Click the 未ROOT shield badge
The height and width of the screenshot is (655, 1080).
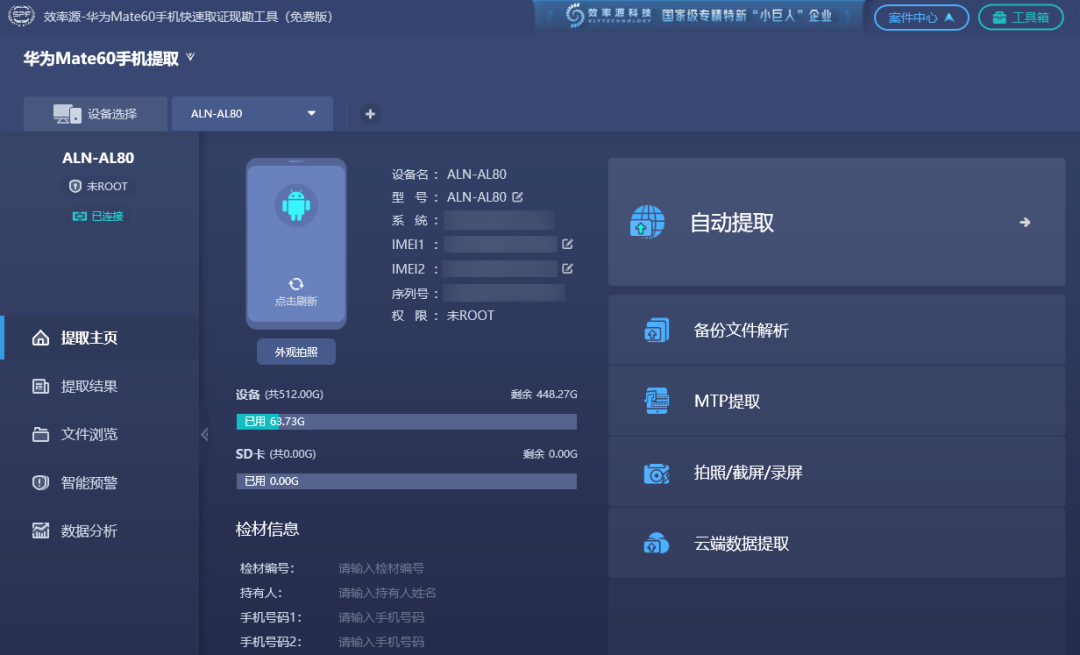point(98,186)
